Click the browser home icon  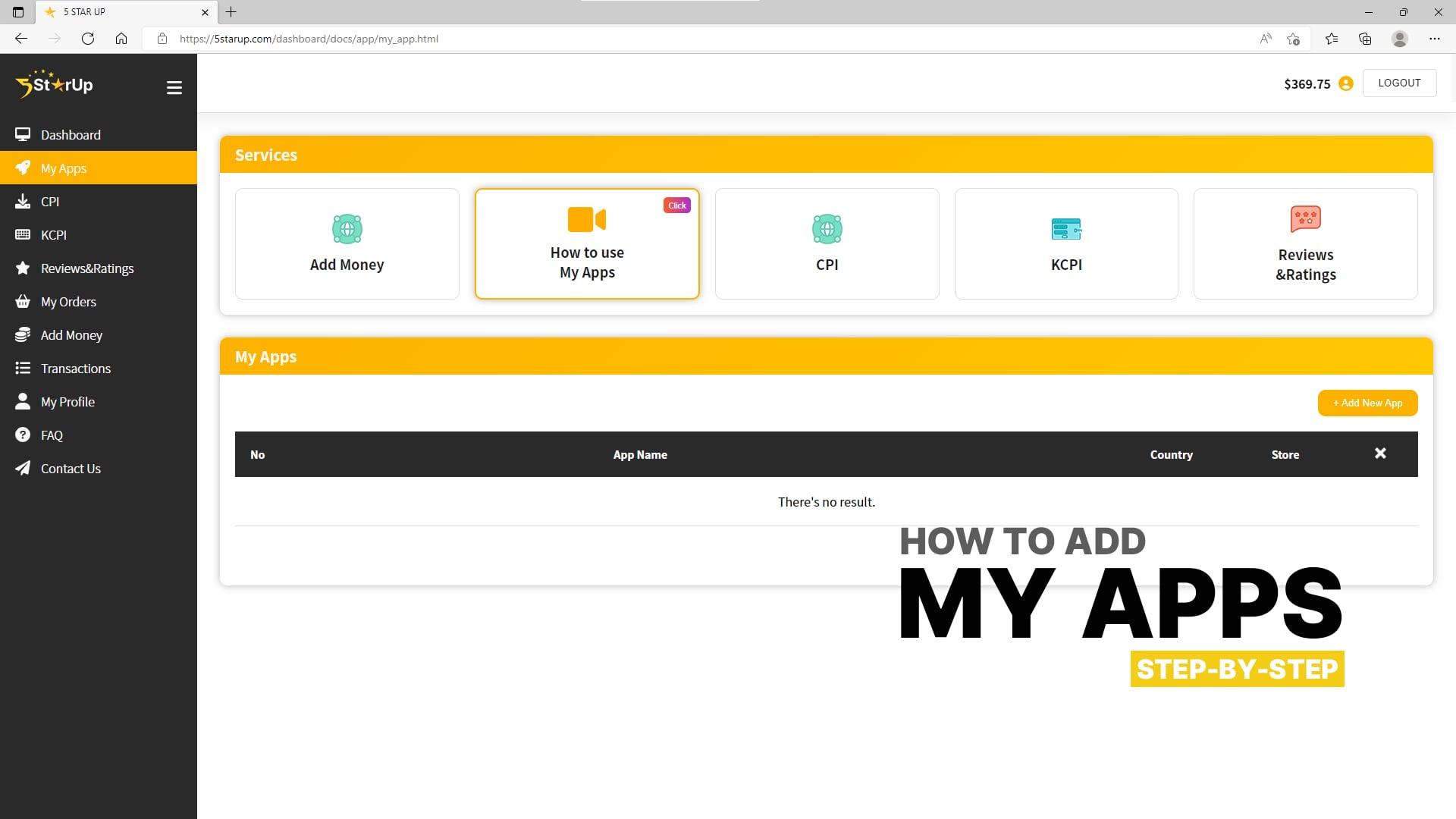pos(121,39)
